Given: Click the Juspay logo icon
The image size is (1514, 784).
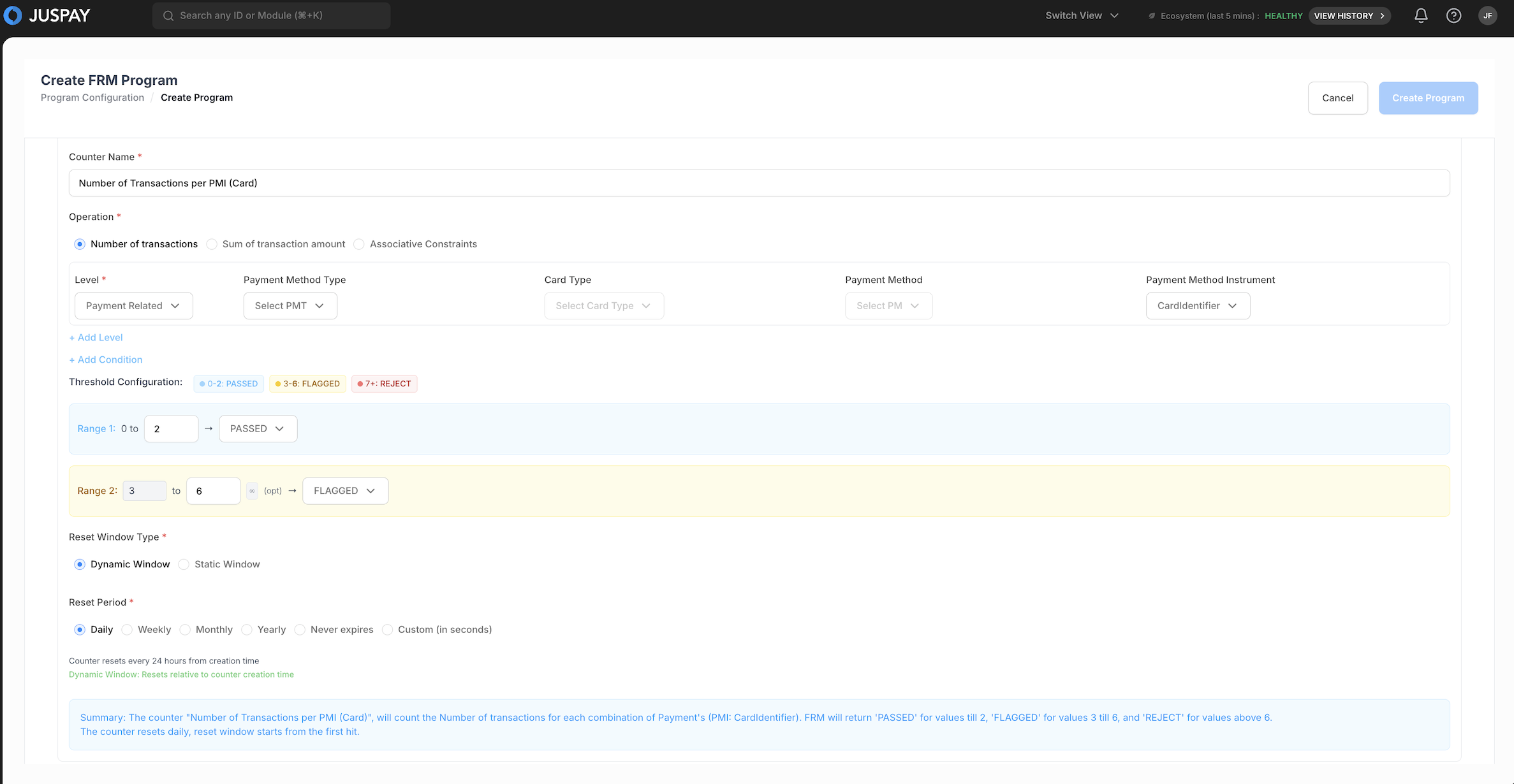Looking at the screenshot, I should 13,15.
